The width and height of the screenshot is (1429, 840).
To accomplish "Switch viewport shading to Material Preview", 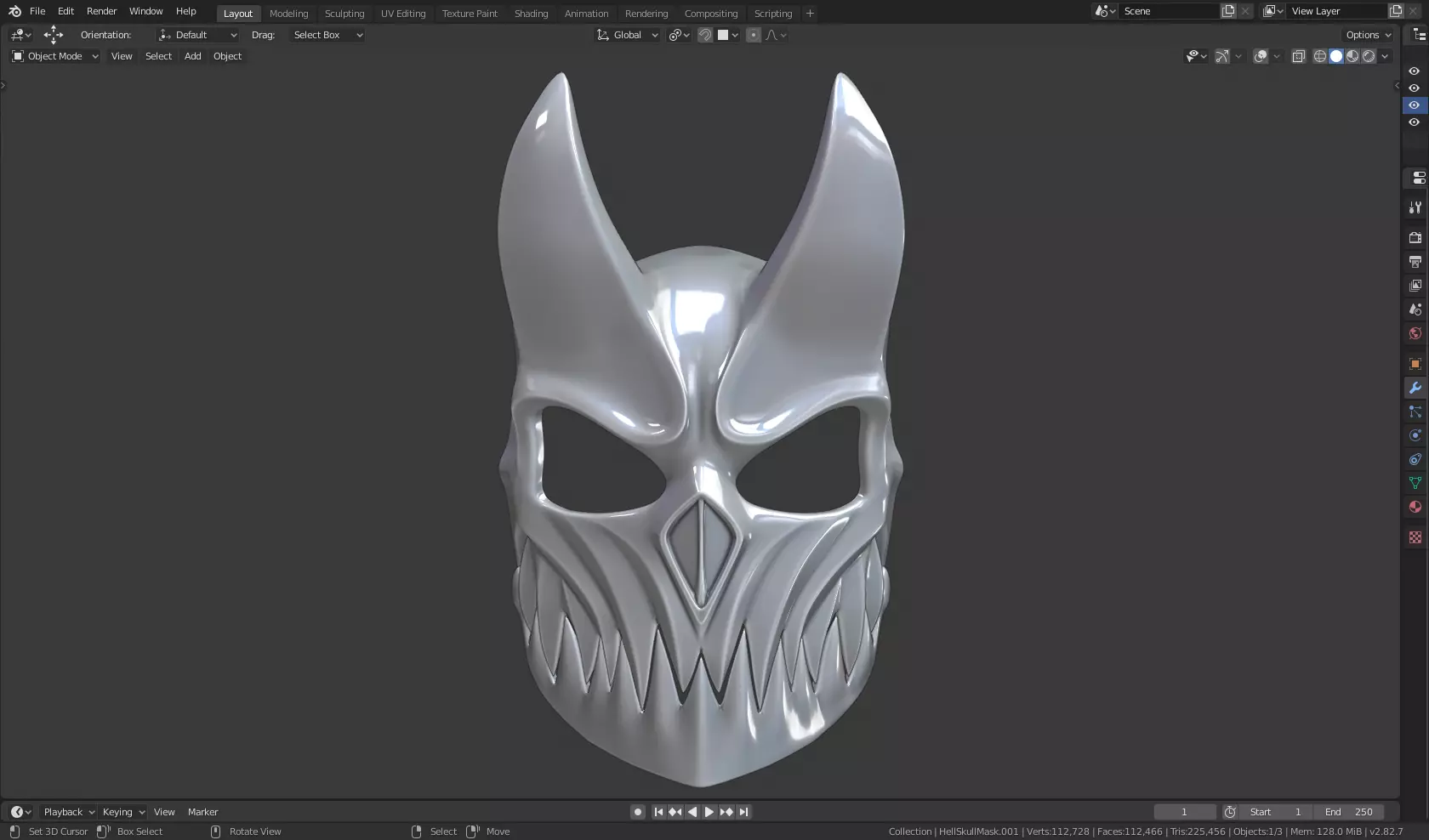I will click(x=1352, y=56).
